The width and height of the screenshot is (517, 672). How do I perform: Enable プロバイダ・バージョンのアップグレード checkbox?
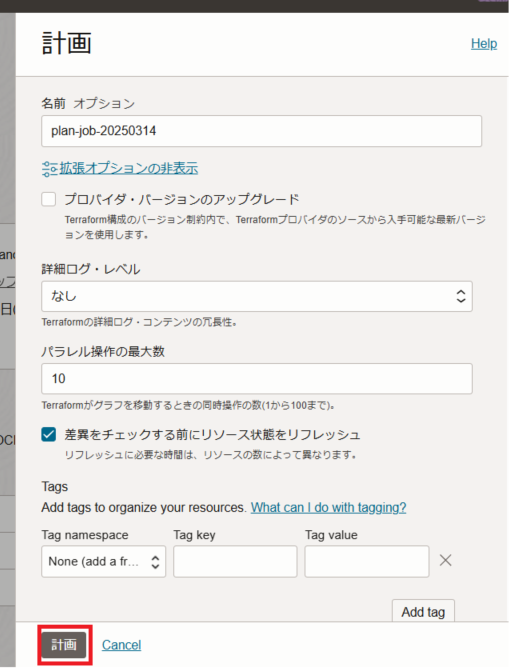[49, 199]
